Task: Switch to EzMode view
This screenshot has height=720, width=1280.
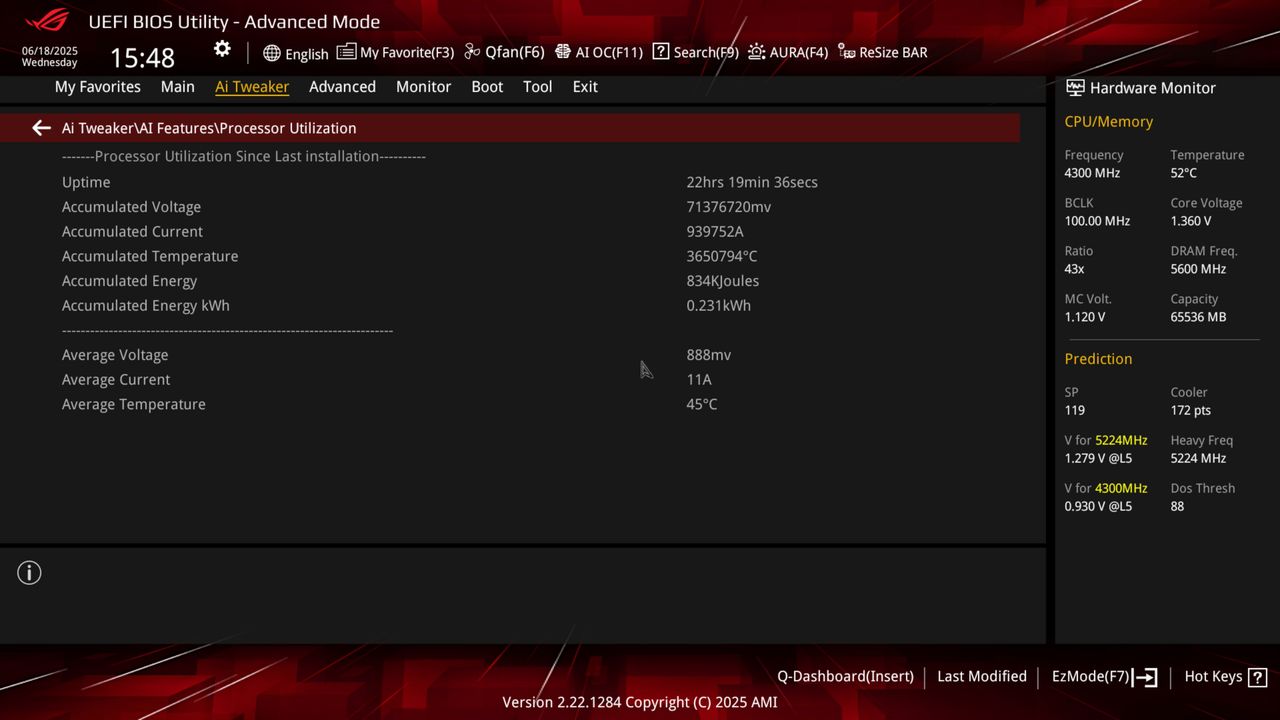Action: coord(1097,676)
